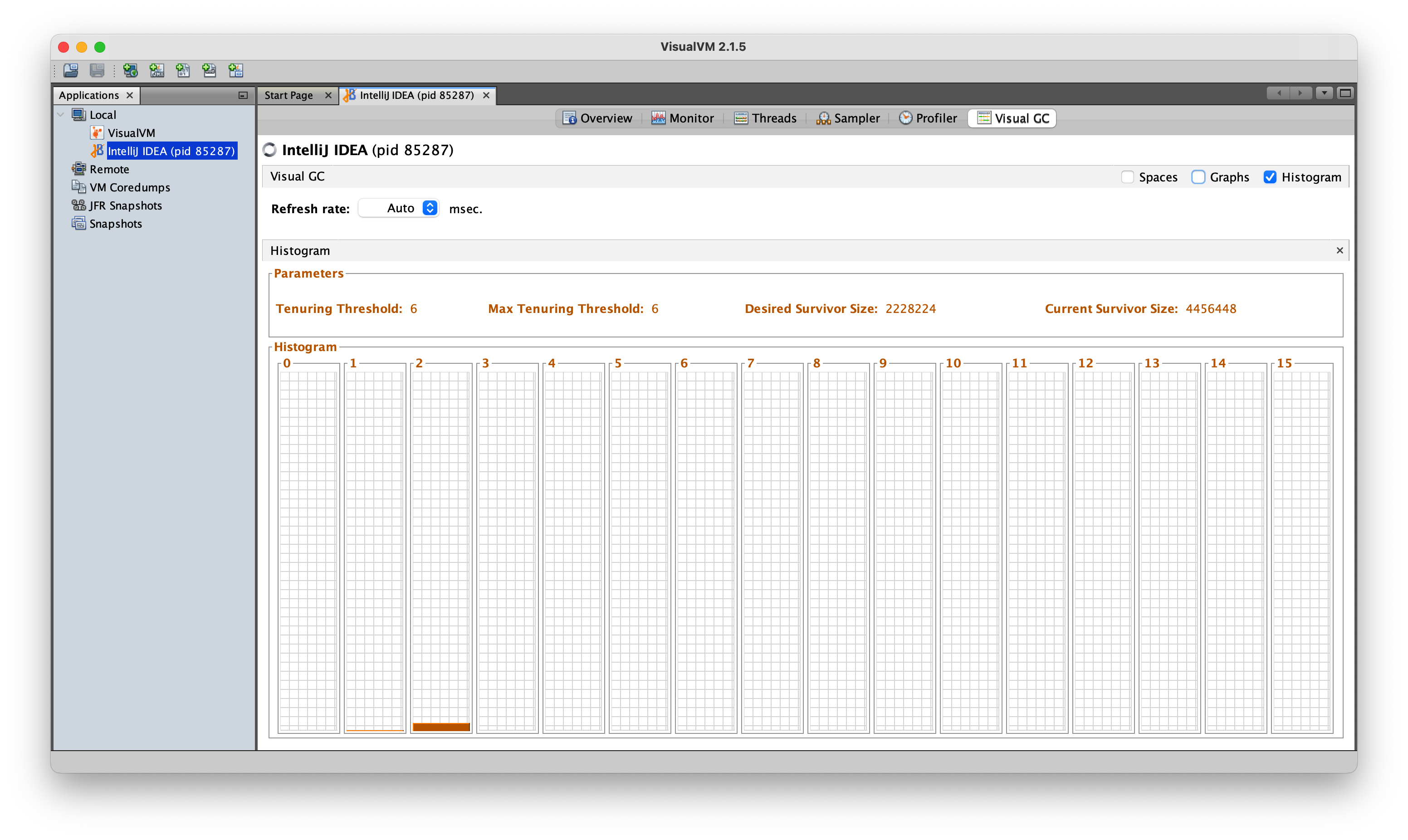Viewport: 1408px width, 840px height.
Task: Click the rightmost green-plus toolbar icon
Action: coord(236,70)
